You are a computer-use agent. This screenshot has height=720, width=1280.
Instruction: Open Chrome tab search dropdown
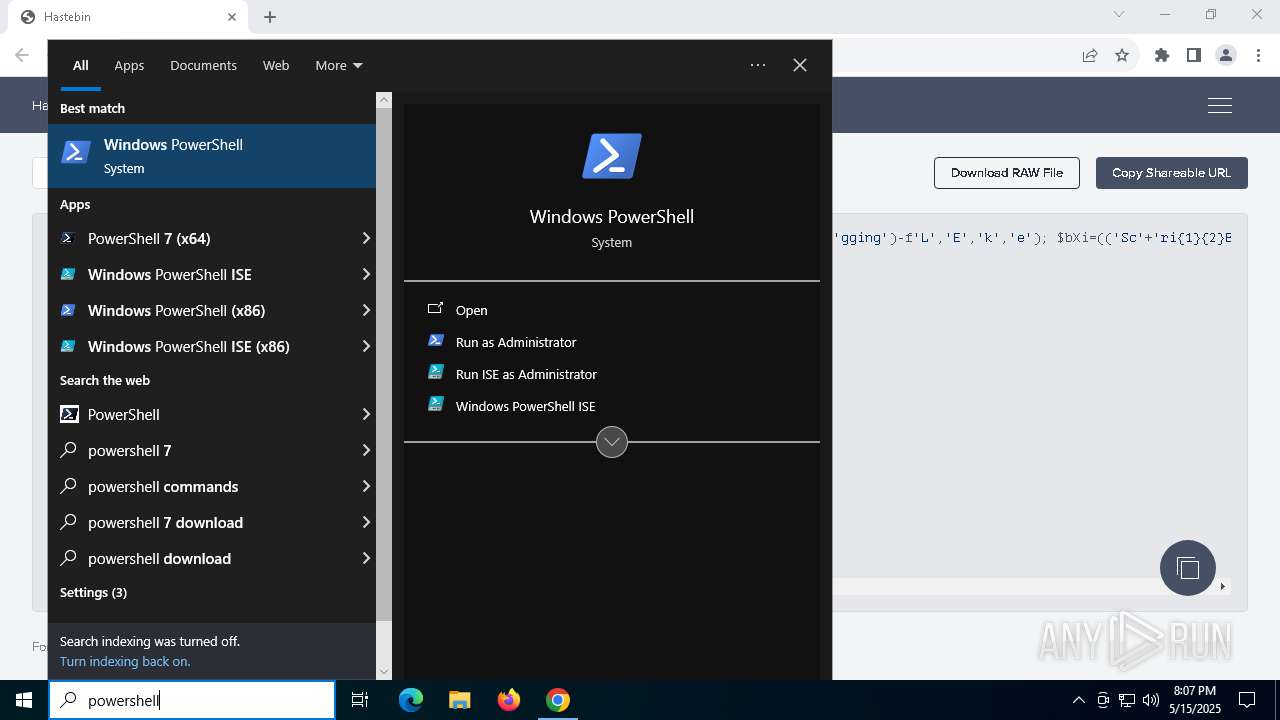tap(1119, 15)
